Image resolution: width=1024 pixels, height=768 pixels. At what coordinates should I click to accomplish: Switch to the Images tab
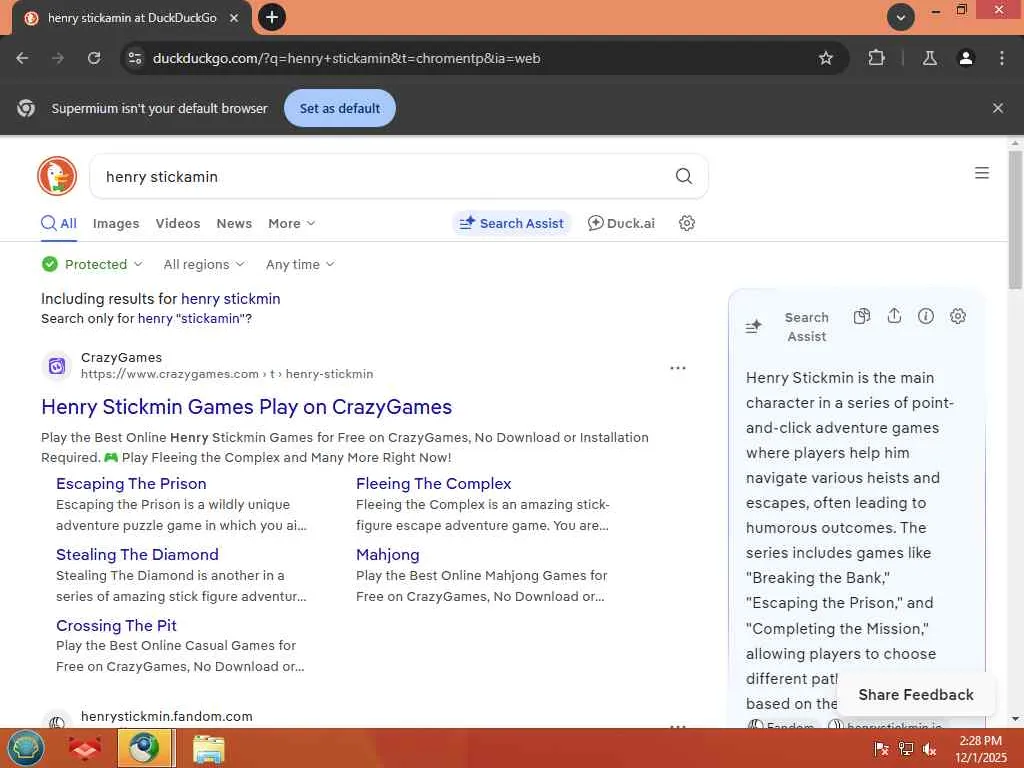point(116,223)
